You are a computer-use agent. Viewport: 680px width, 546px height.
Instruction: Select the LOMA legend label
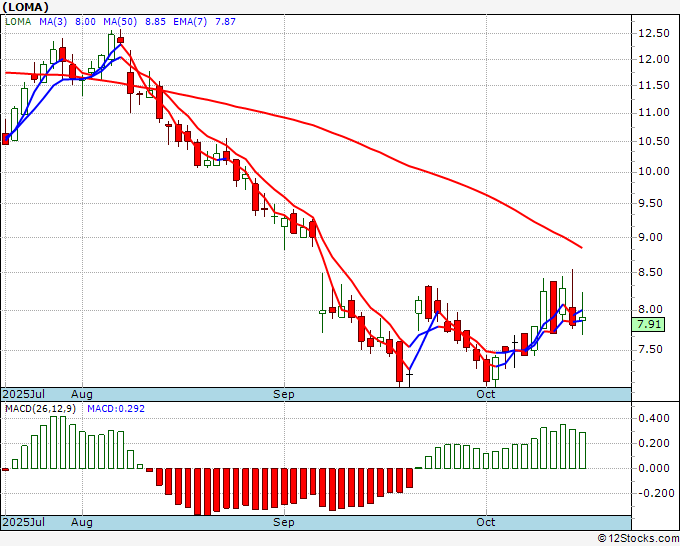pyautogui.click(x=18, y=22)
